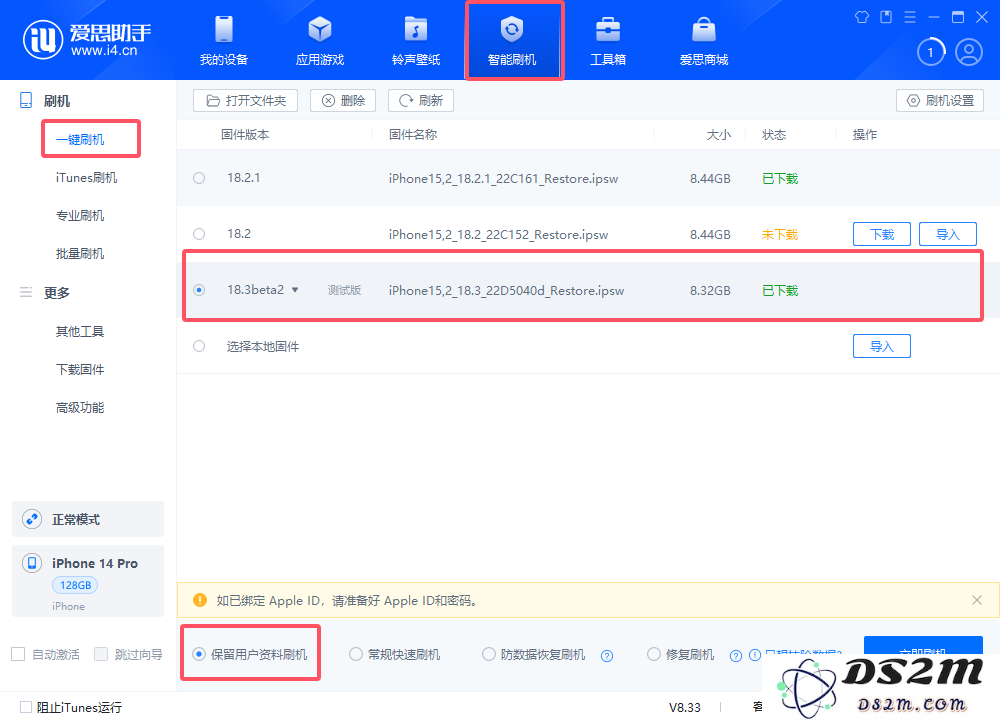This screenshot has height=722, width=1000.
Task: Click the feedback bookmark icon in title bar
Action: [x=886, y=17]
